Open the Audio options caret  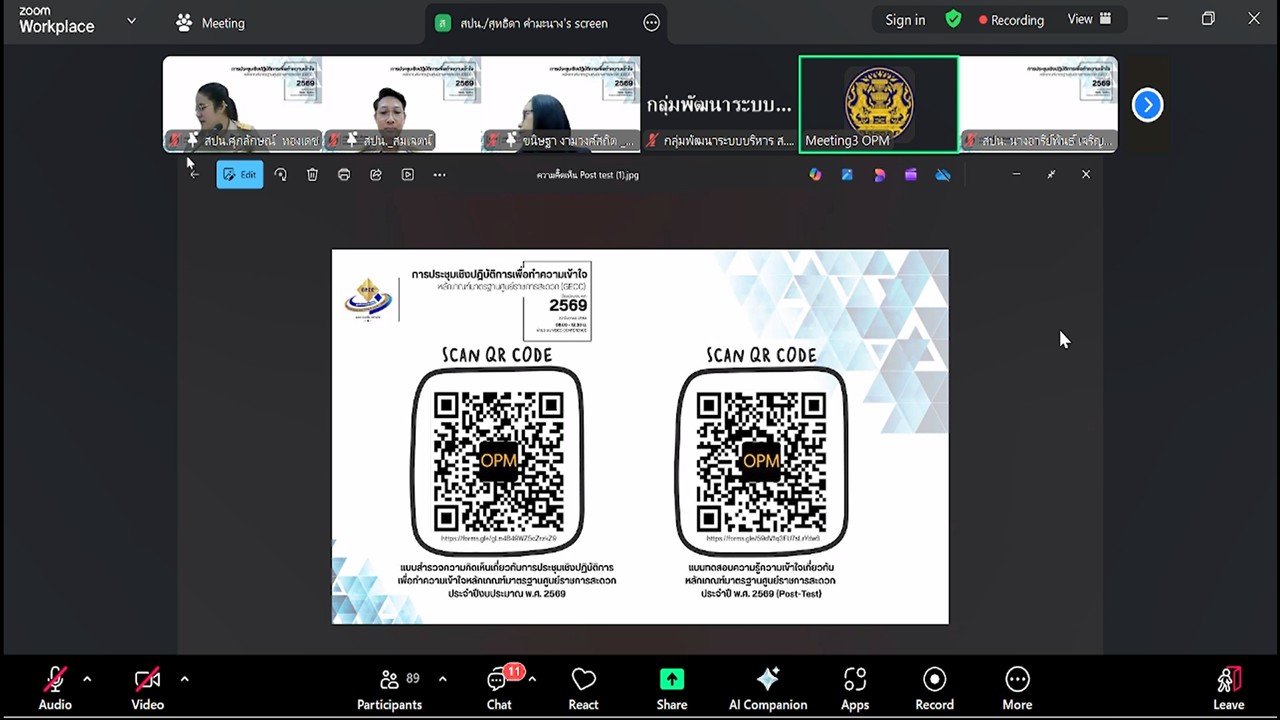click(87, 679)
